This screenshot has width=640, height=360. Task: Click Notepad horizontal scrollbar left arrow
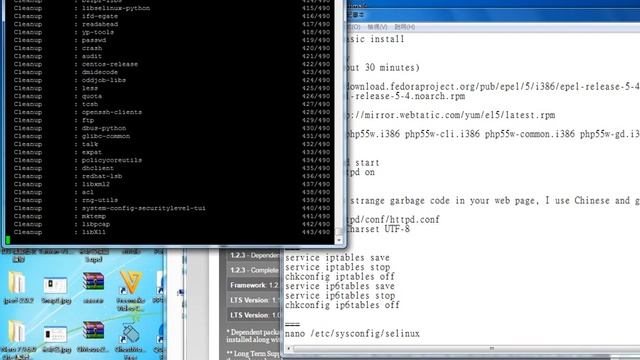pos(289,349)
